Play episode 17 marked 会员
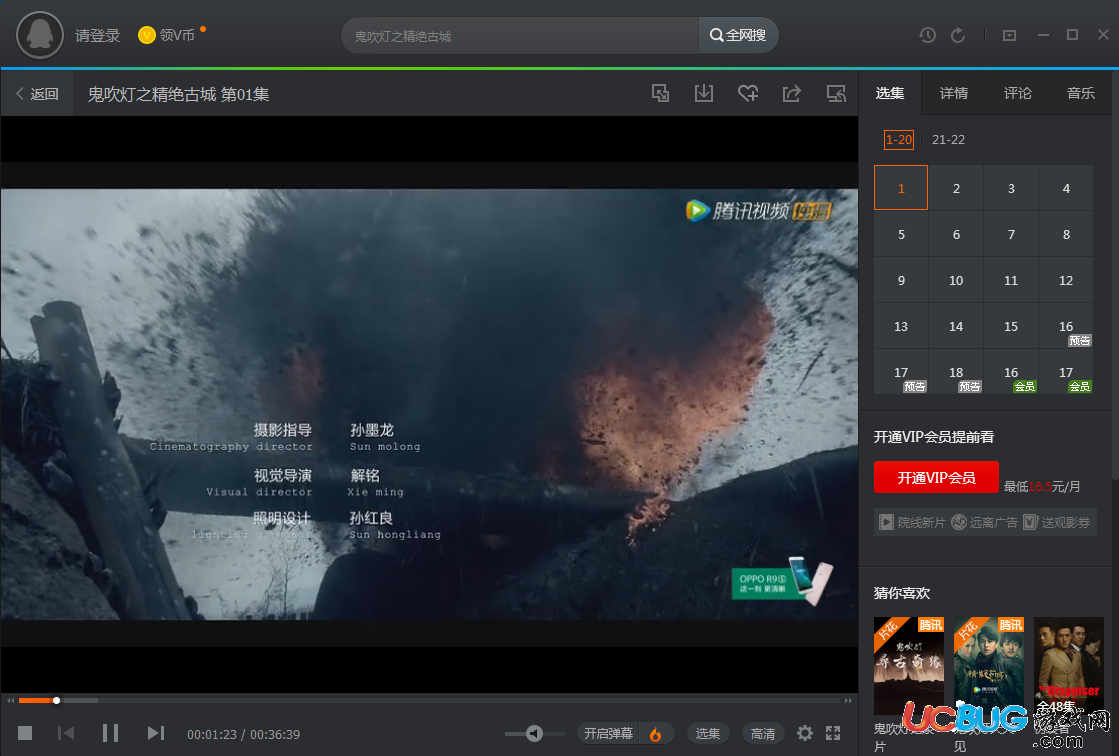Screen dimensions: 1119x756 (x=1066, y=372)
